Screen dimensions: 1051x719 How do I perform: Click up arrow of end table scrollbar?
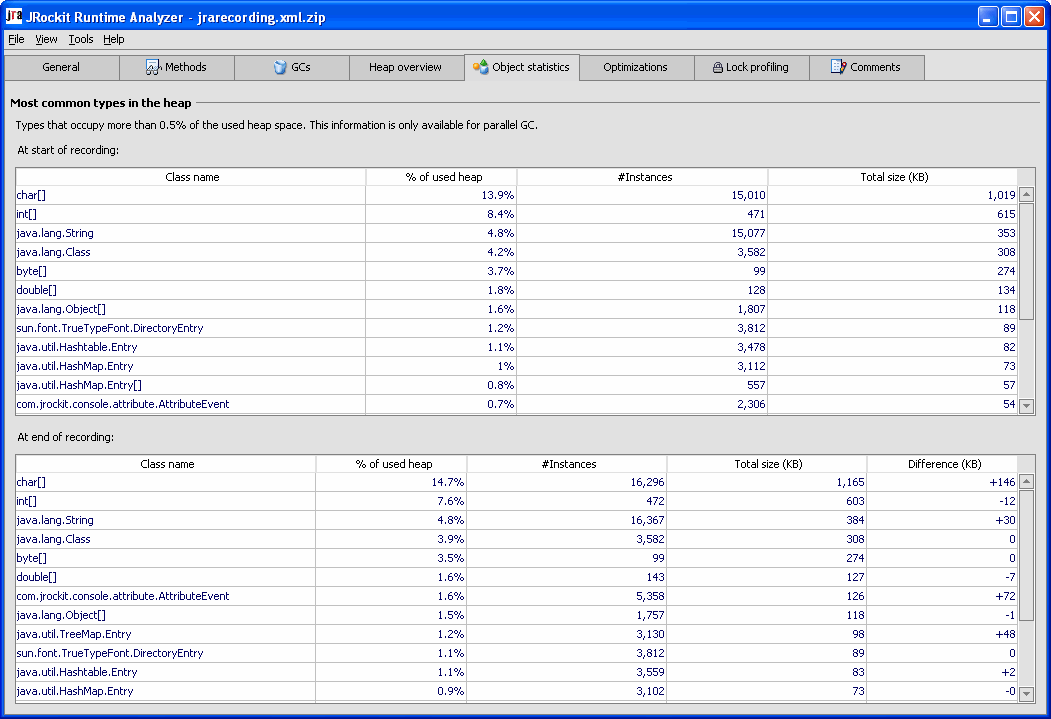[x=1026, y=482]
